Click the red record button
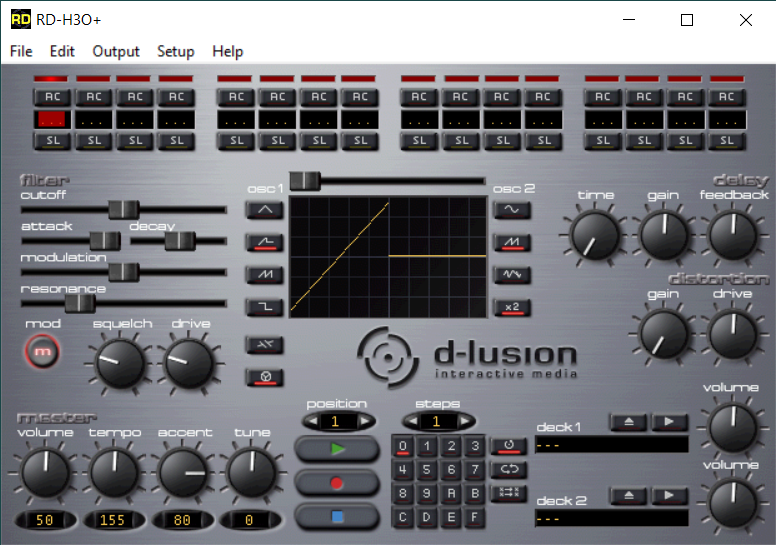Viewport: 776px width, 545px height. pyautogui.click(x=337, y=483)
